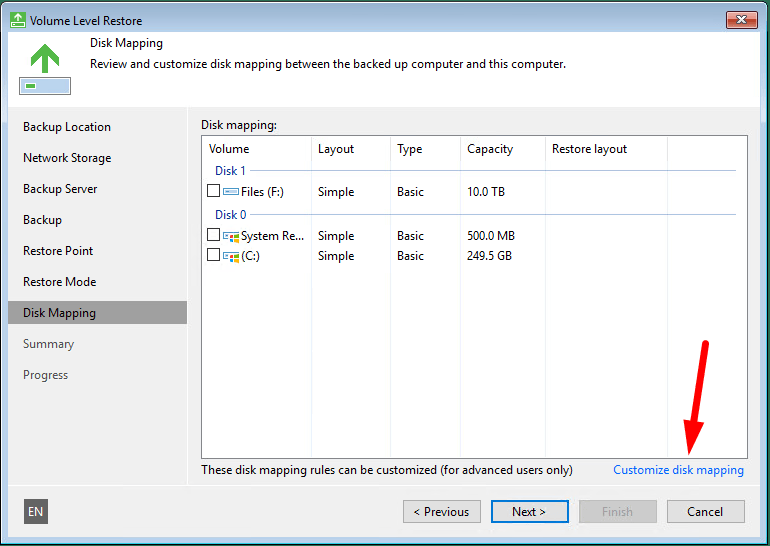Viewport: 770px width, 546px height.
Task: Click the System Reserved volume Windows icon
Action: 231,236
